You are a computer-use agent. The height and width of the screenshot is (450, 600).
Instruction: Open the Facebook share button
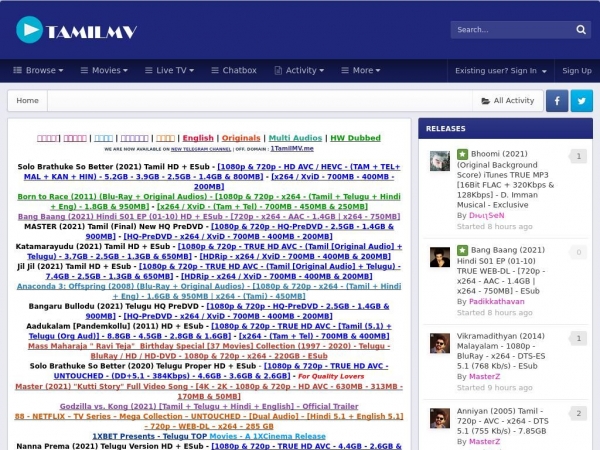click(x=557, y=101)
